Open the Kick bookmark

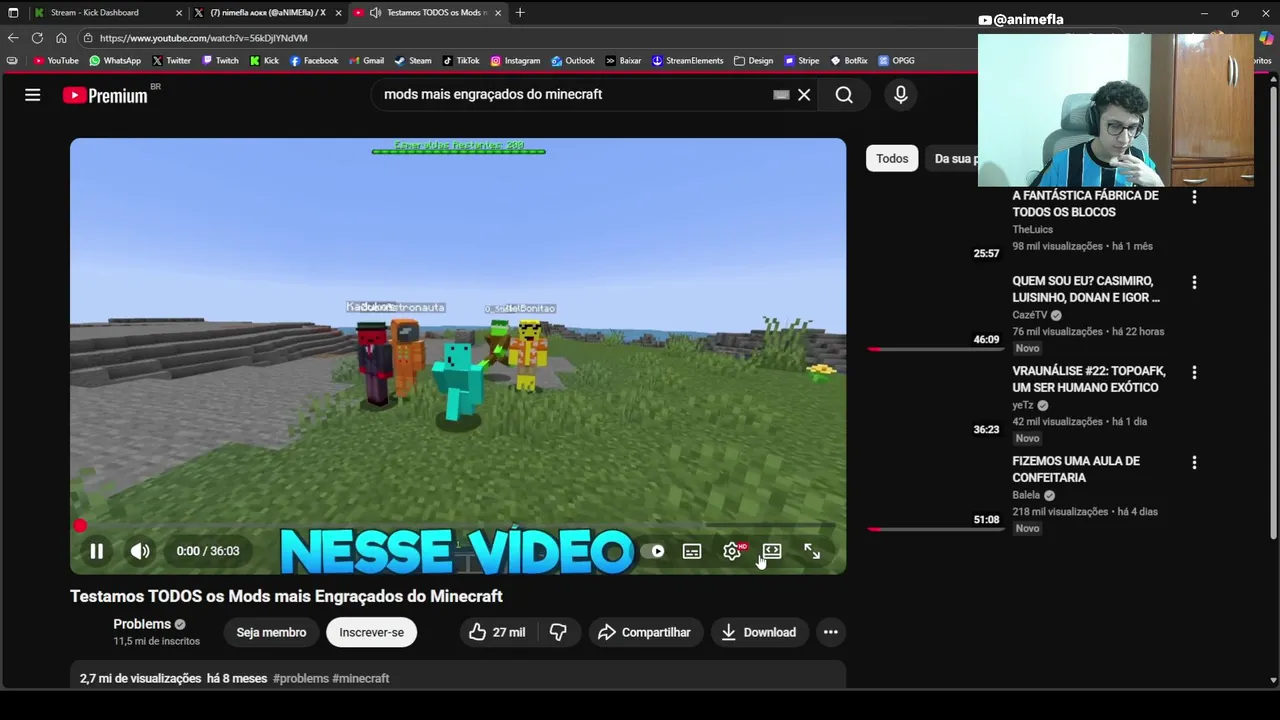264,61
